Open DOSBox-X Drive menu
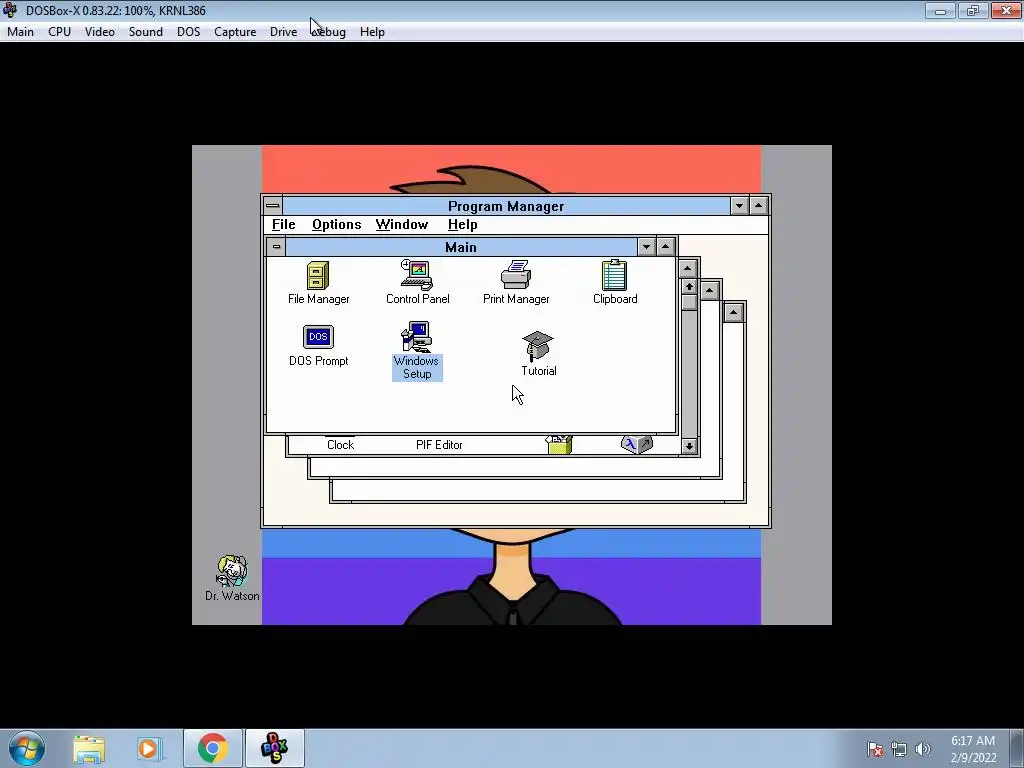Viewport: 1024px width, 768px height. coord(283,32)
